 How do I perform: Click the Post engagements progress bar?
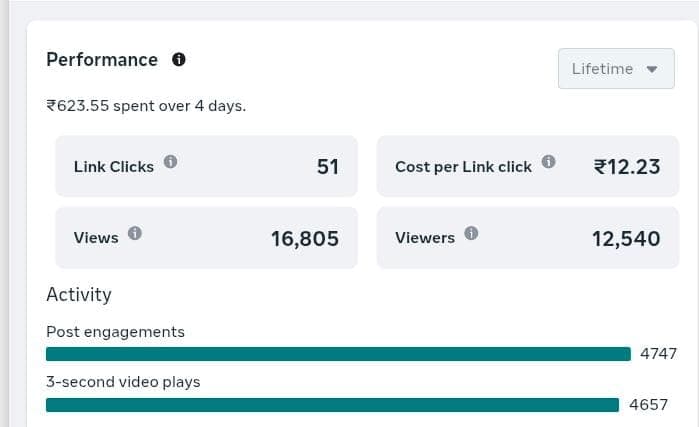pos(338,354)
